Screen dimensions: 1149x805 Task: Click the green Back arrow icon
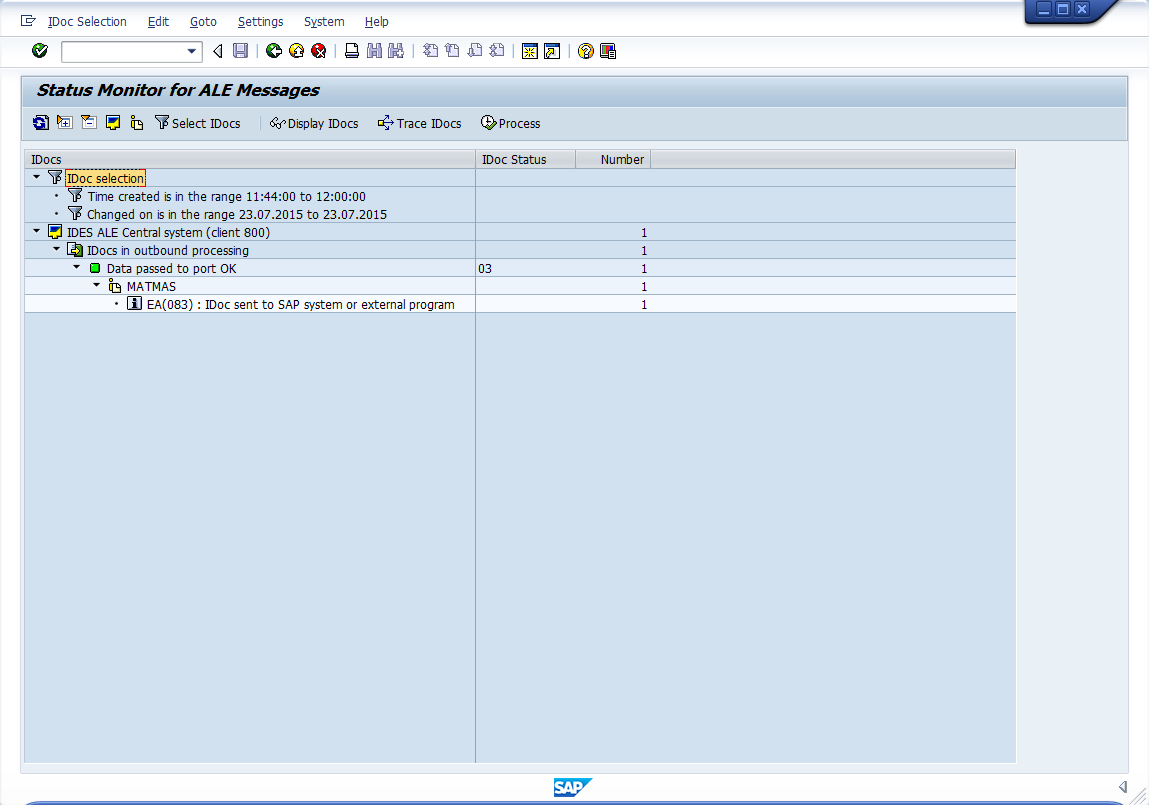[x=274, y=51]
